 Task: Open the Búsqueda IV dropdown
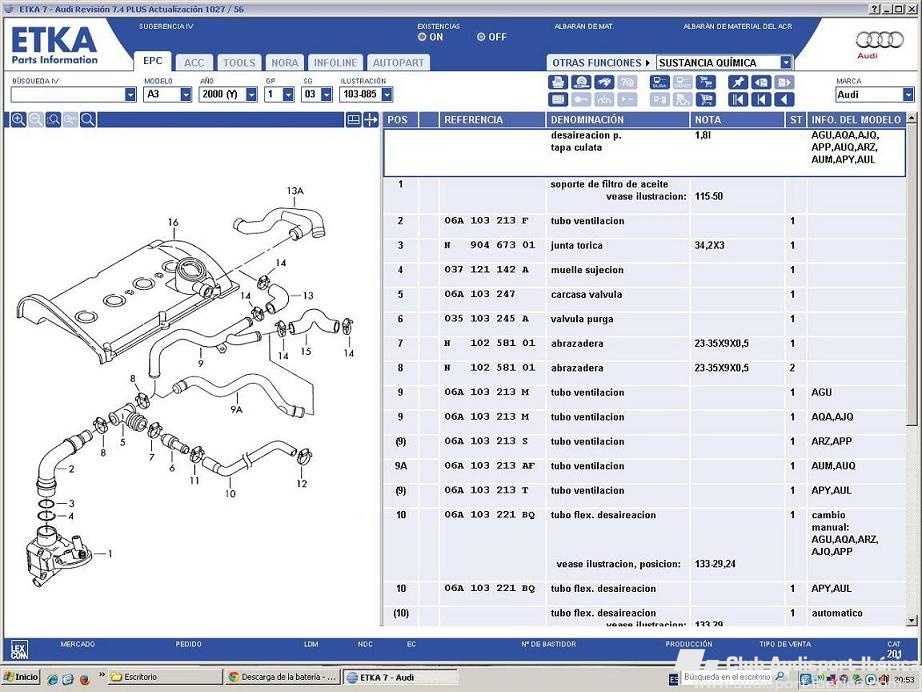click(130, 94)
